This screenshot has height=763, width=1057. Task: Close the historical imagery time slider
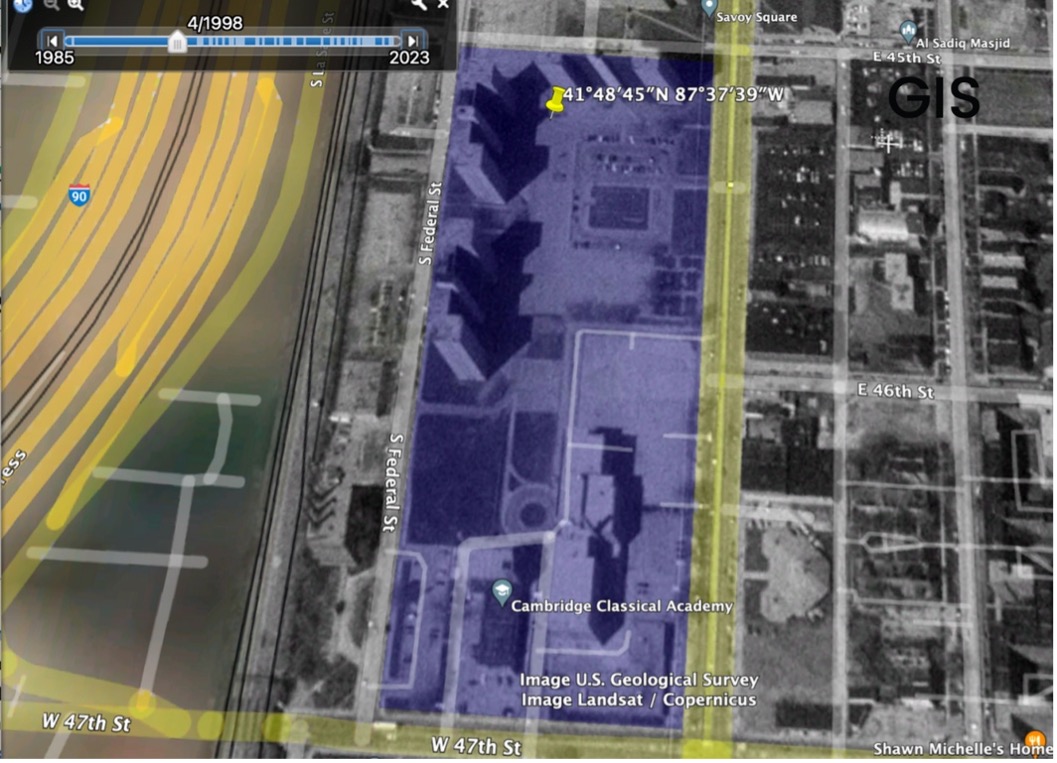pos(443,5)
